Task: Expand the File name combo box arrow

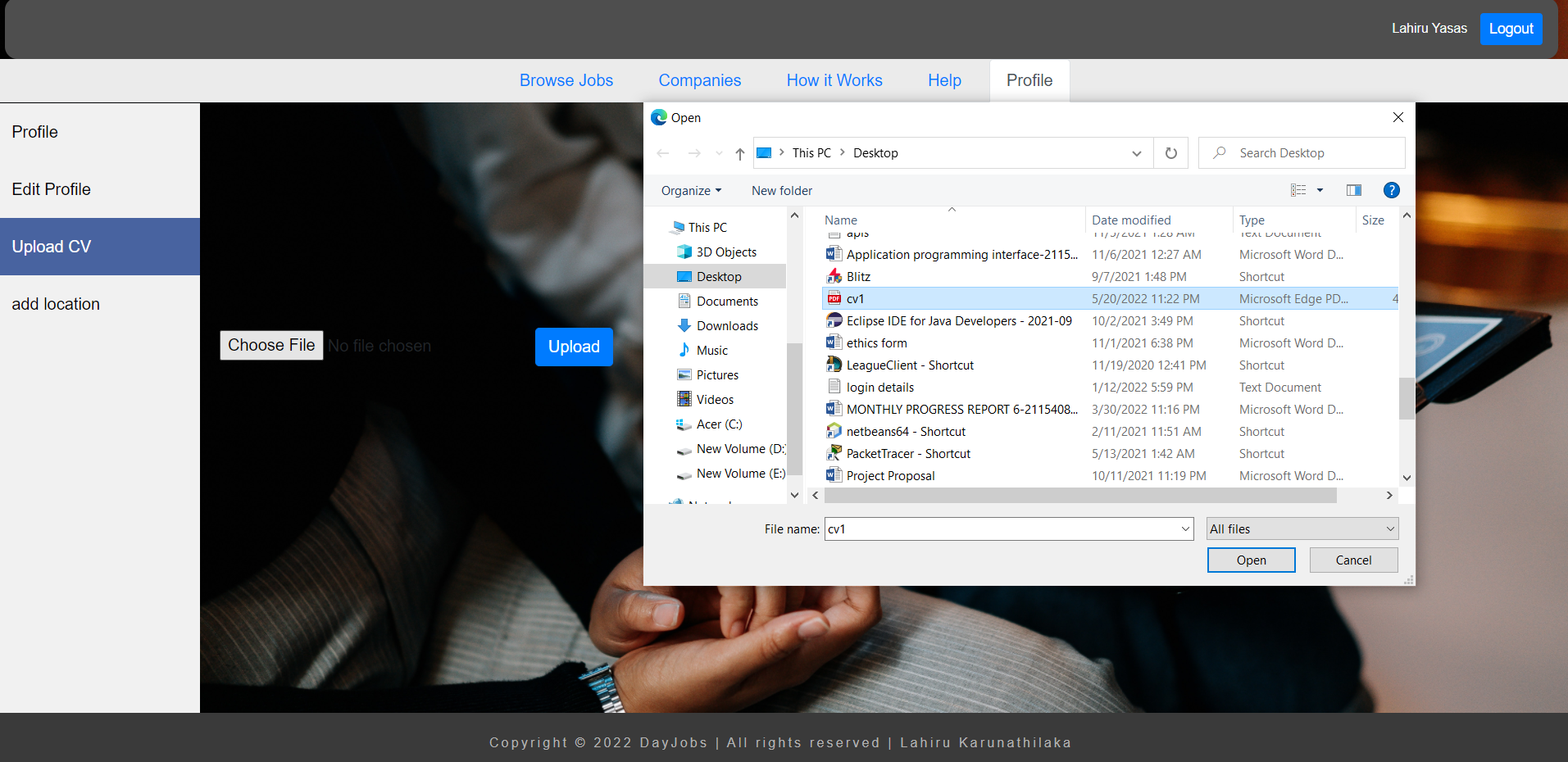Action: point(1185,529)
